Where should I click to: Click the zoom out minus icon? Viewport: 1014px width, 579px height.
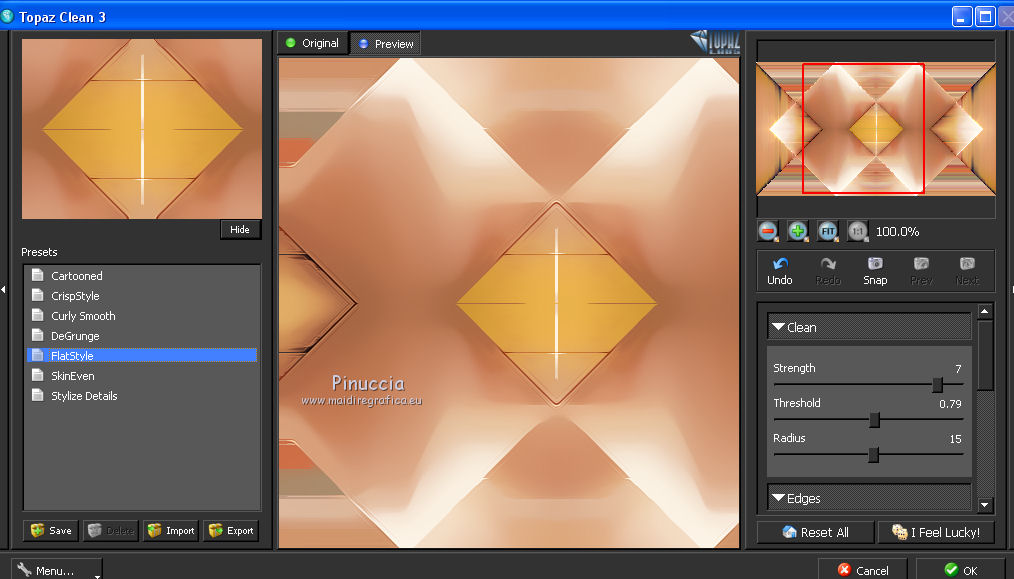(x=768, y=231)
